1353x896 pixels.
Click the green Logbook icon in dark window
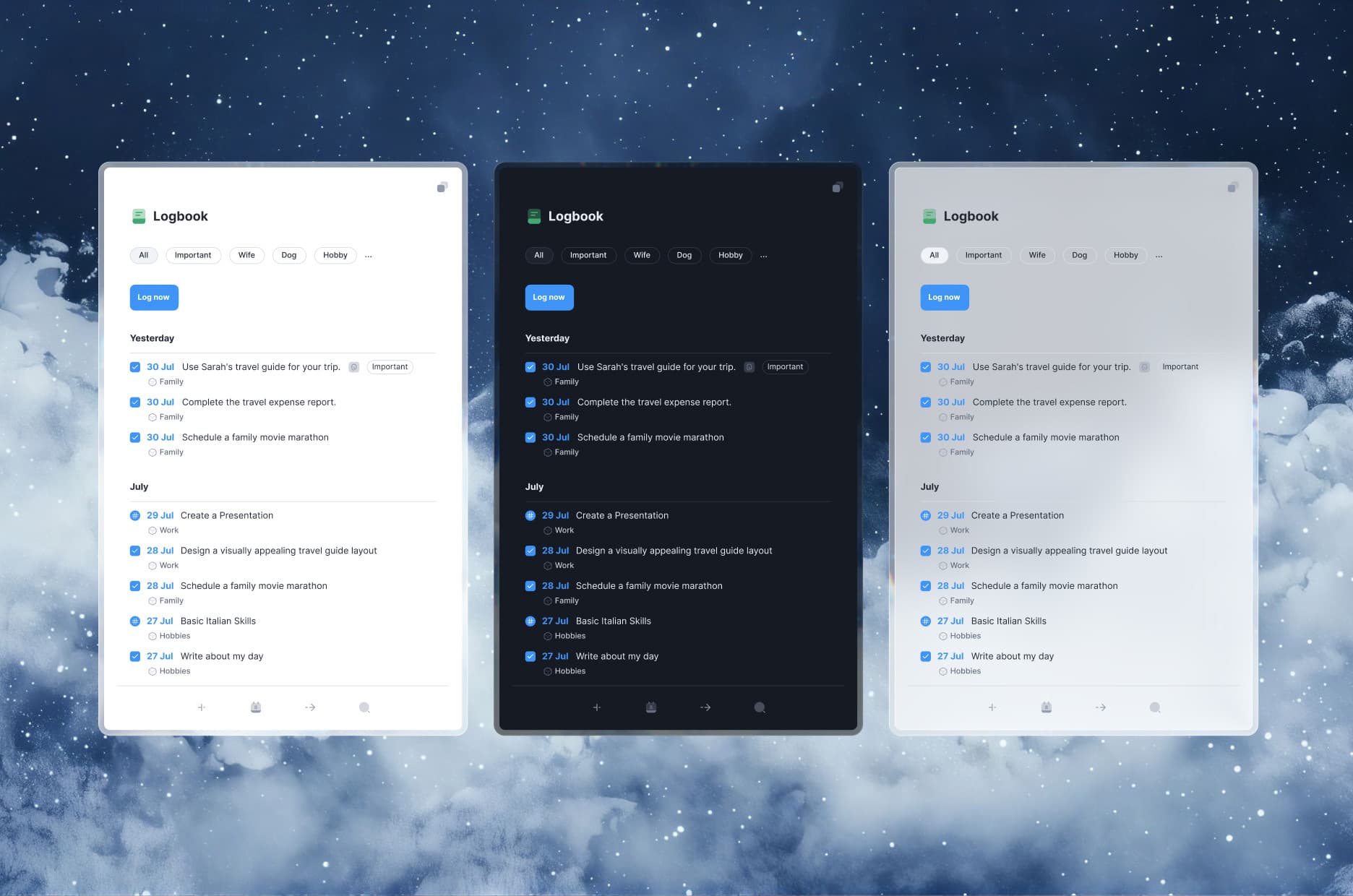tap(534, 216)
